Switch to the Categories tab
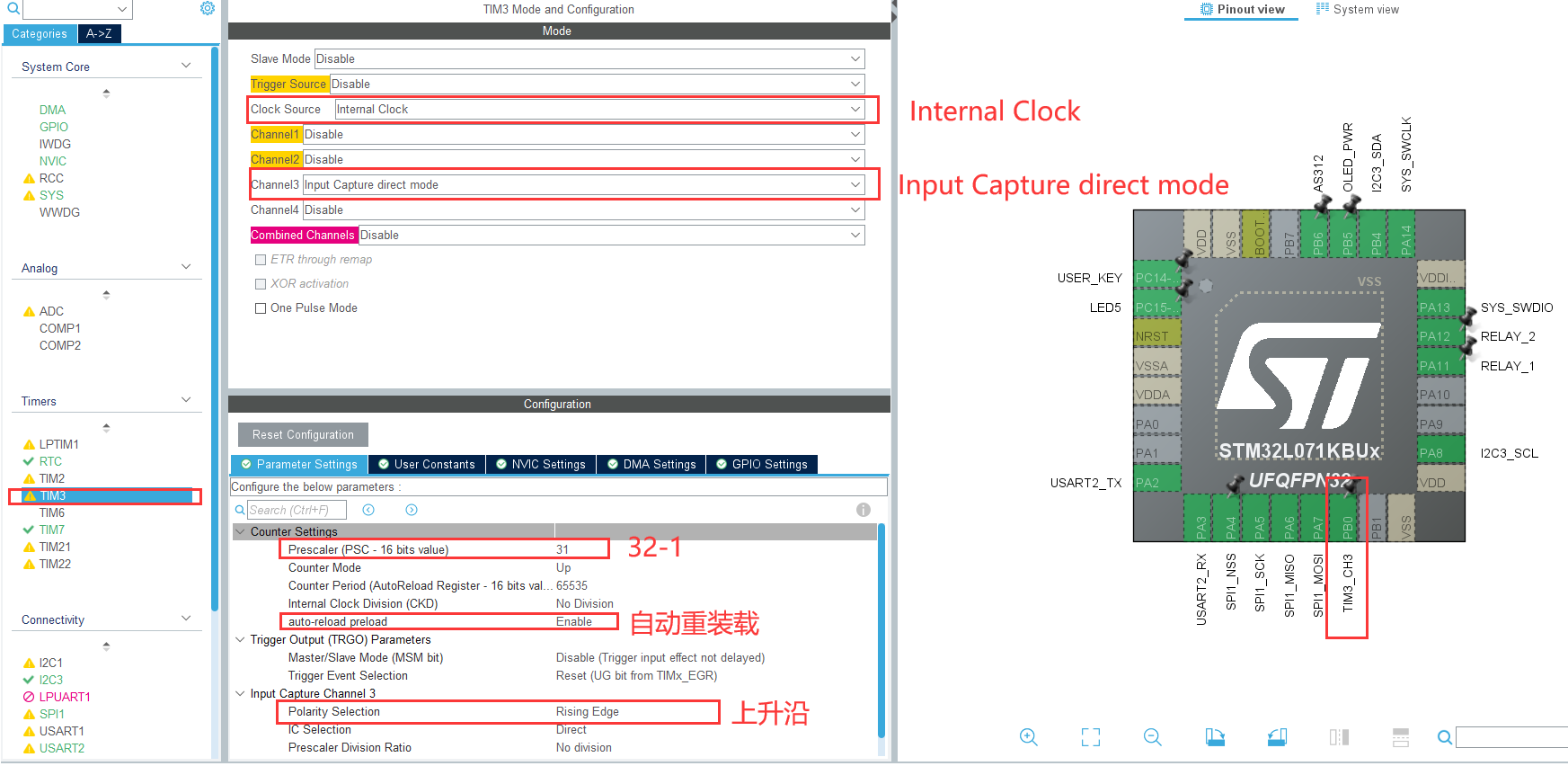The width and height of the screenshot is (1568, 766). click(x=40, y=34)
